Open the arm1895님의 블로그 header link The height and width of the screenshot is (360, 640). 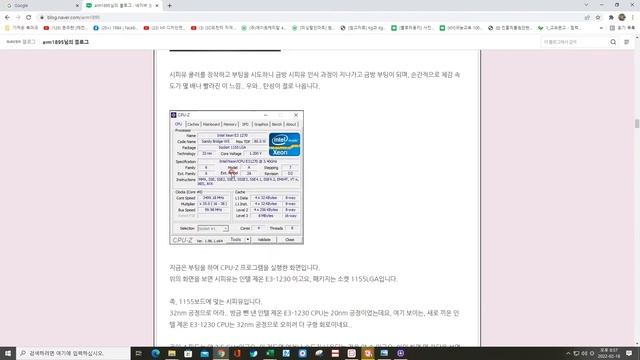66,42
